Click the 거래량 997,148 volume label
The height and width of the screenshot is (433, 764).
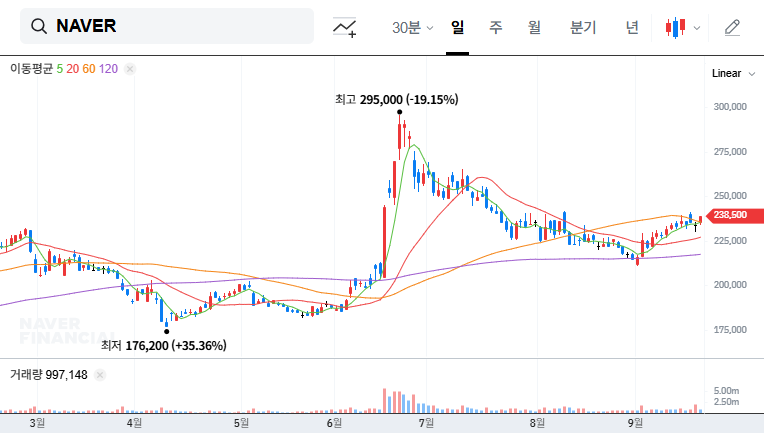49,375
